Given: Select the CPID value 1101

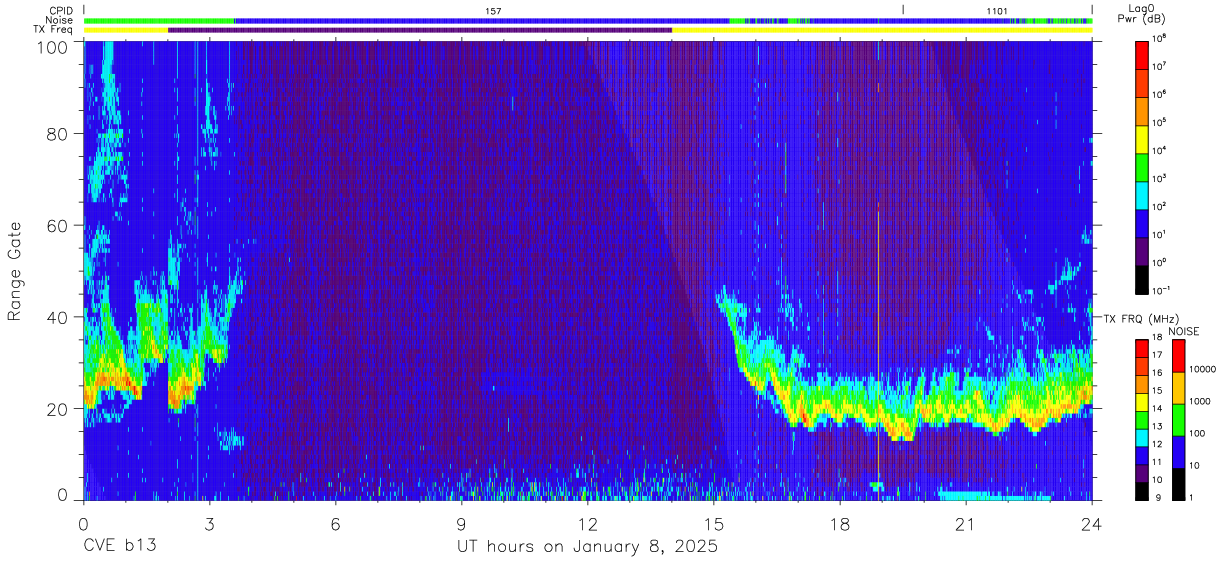Looking at the screenshot, I should click(997, 10).
